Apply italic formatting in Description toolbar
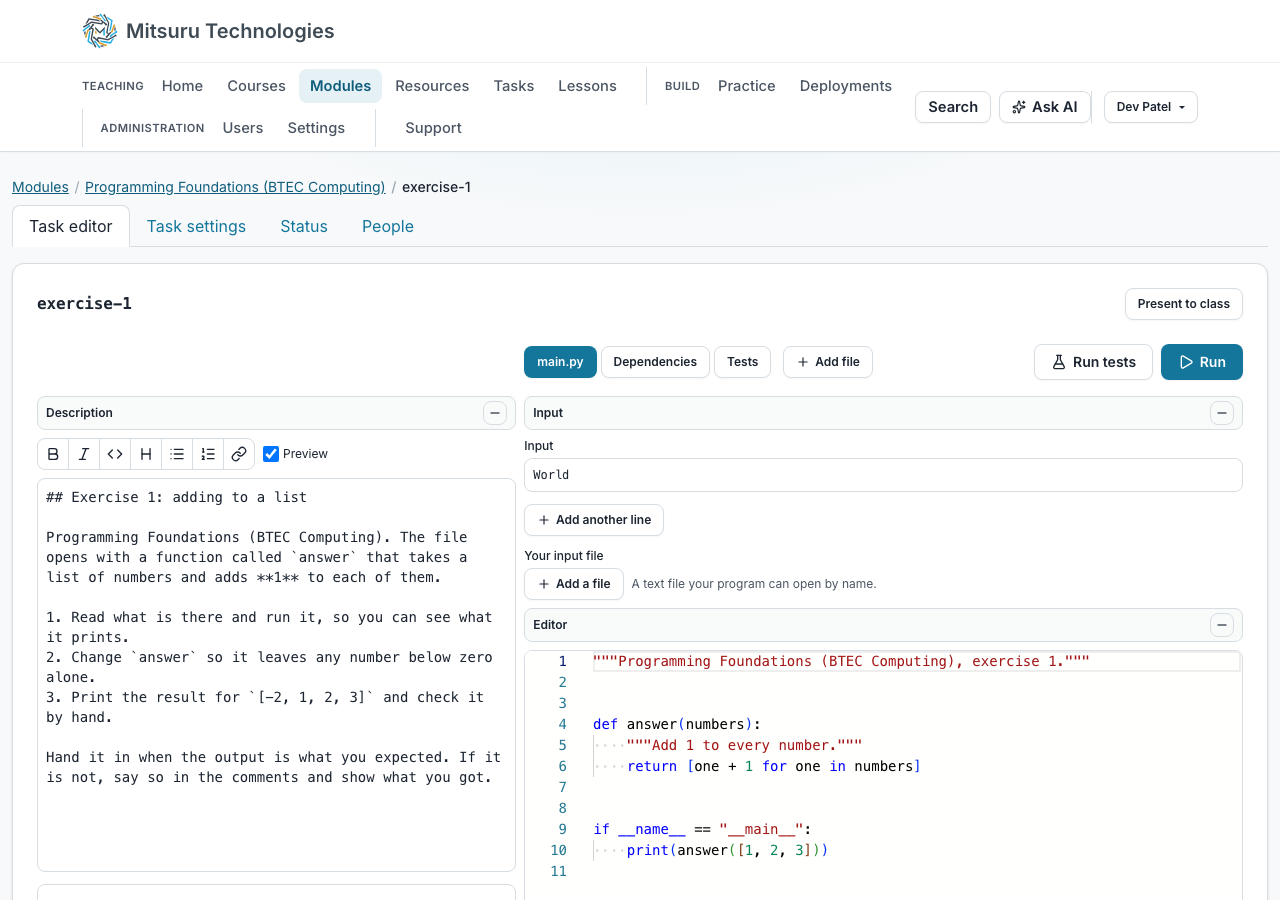The height and width of the screenshot is (900, 1280). tap(84, 454)
